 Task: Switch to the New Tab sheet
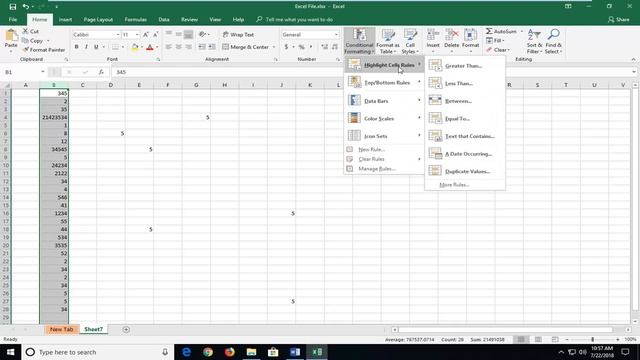(x=62, y=329)
